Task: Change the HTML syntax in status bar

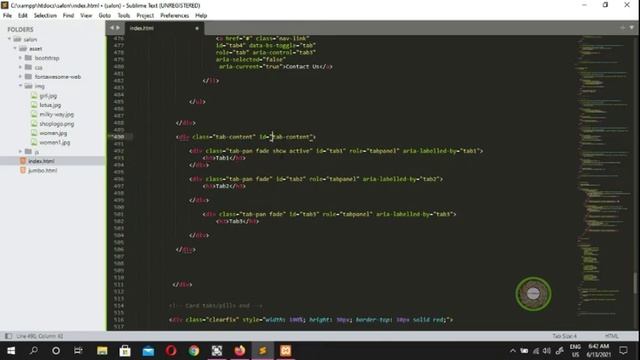Action: click(x=611, y=336)
